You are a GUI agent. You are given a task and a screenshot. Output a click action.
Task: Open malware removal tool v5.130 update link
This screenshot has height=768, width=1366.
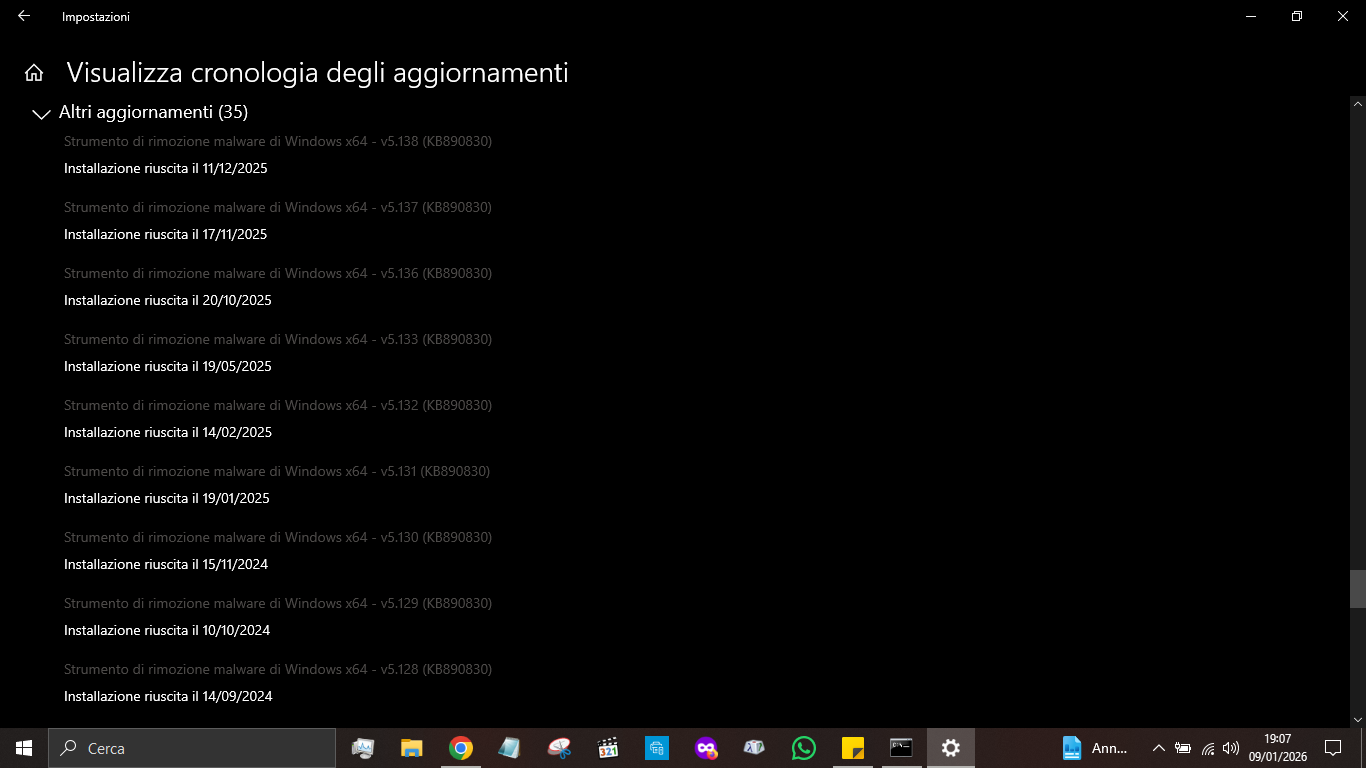click(278, 538)
